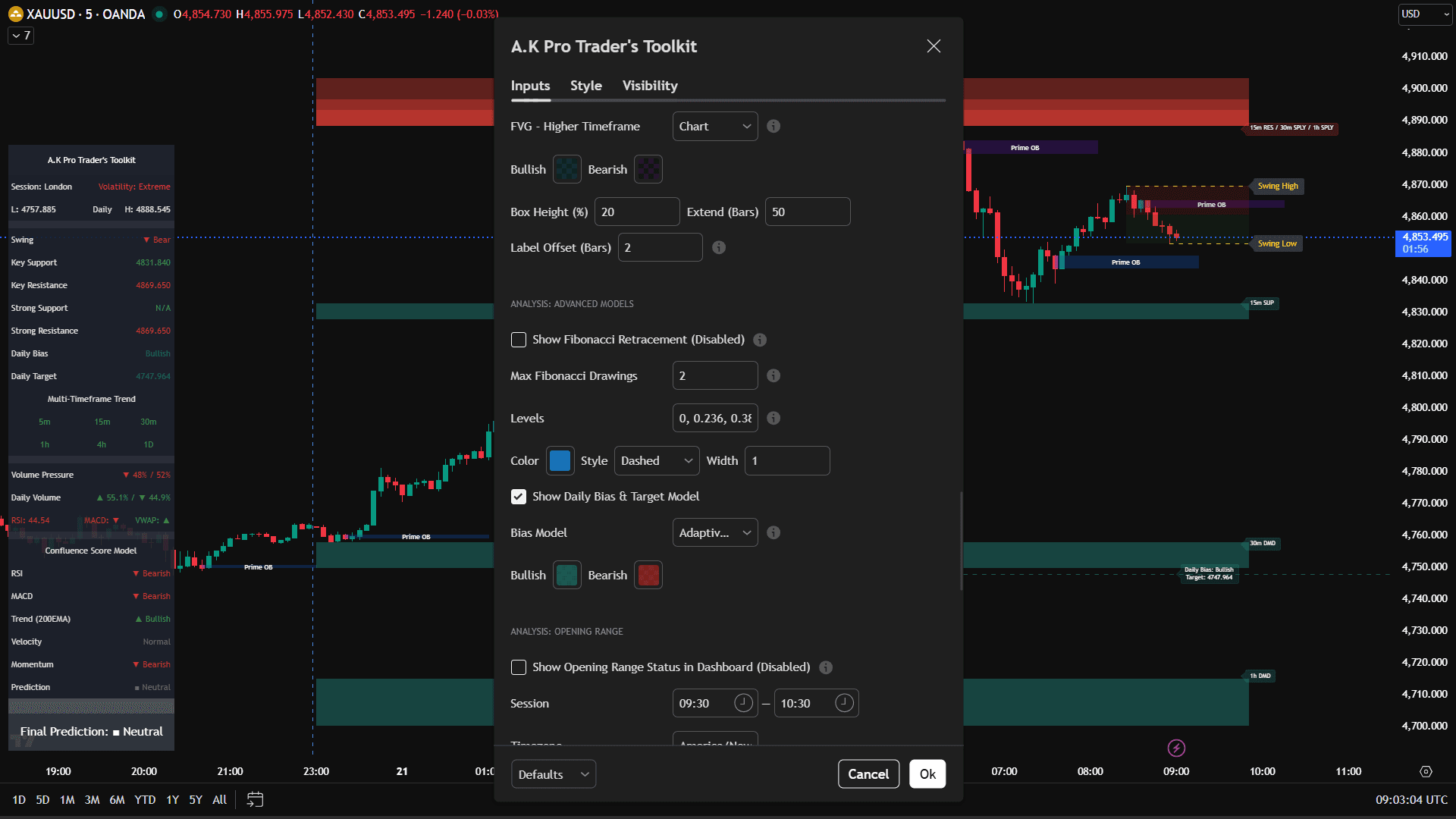Open the Visibility tab

point(649,86)
